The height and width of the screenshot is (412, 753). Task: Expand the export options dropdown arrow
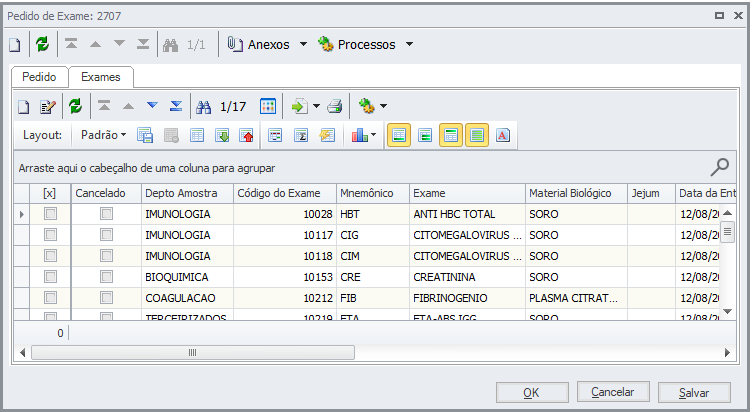316,106
